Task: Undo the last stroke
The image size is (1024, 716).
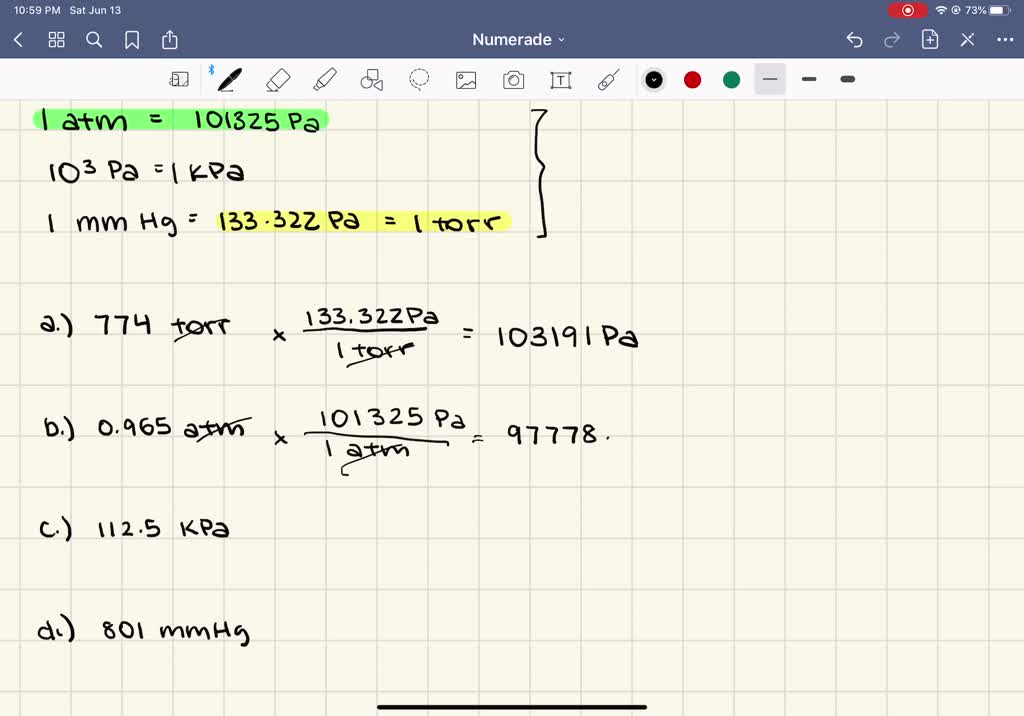Action: (854, 40)
